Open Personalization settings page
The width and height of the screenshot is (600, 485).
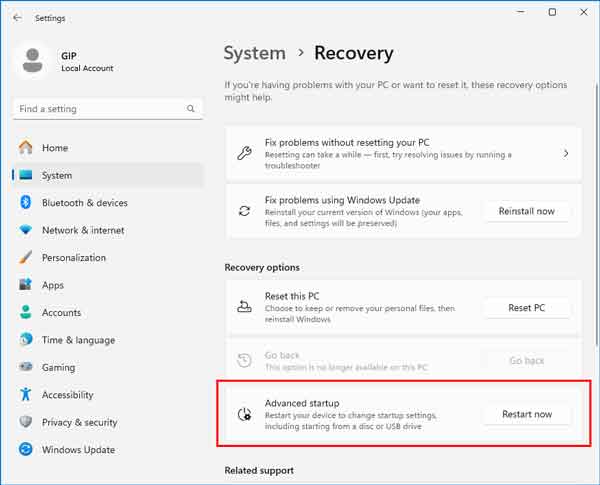point(108,258)
